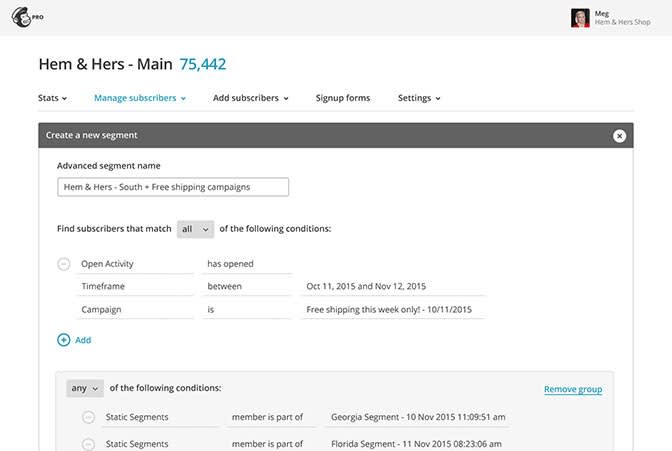Click the Mailchimp Pro logo icon
Screen dimensions: 672x451
pyautogui.click(x=20, y=17)
